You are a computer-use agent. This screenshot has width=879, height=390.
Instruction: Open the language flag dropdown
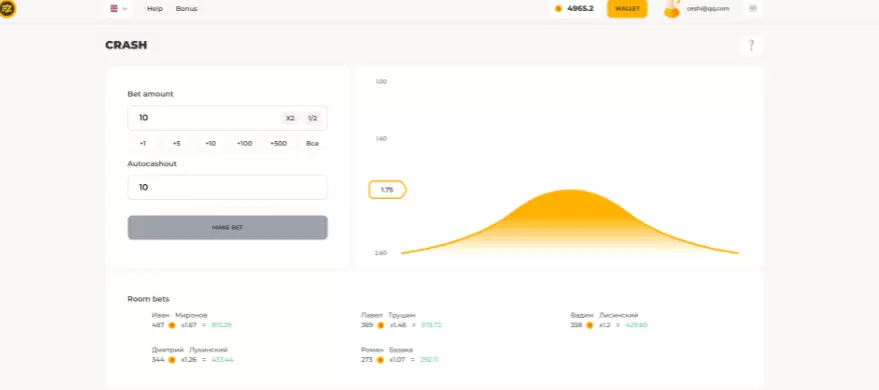click(x=118, y=8)
